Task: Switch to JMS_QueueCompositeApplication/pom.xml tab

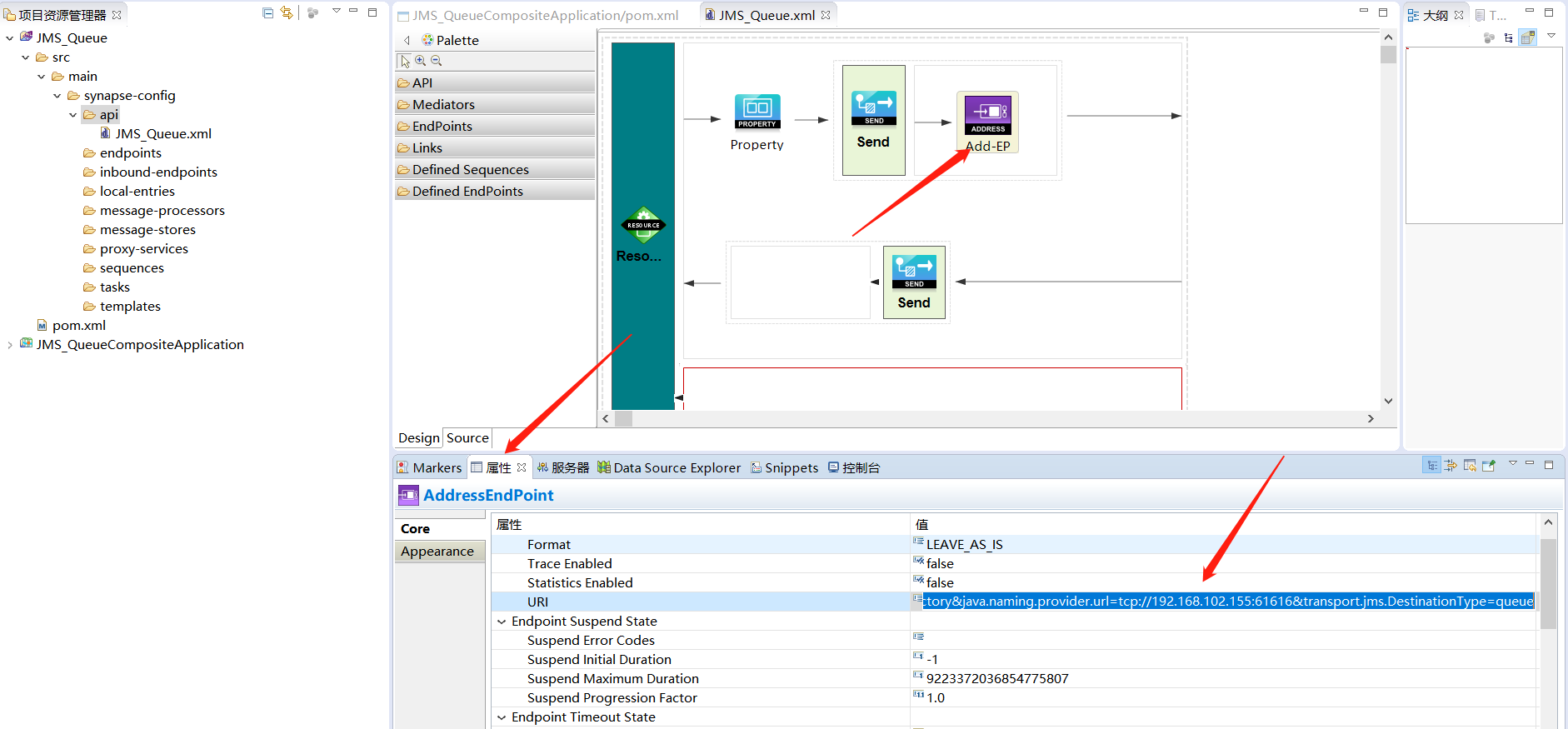Action: coord(537,15)
